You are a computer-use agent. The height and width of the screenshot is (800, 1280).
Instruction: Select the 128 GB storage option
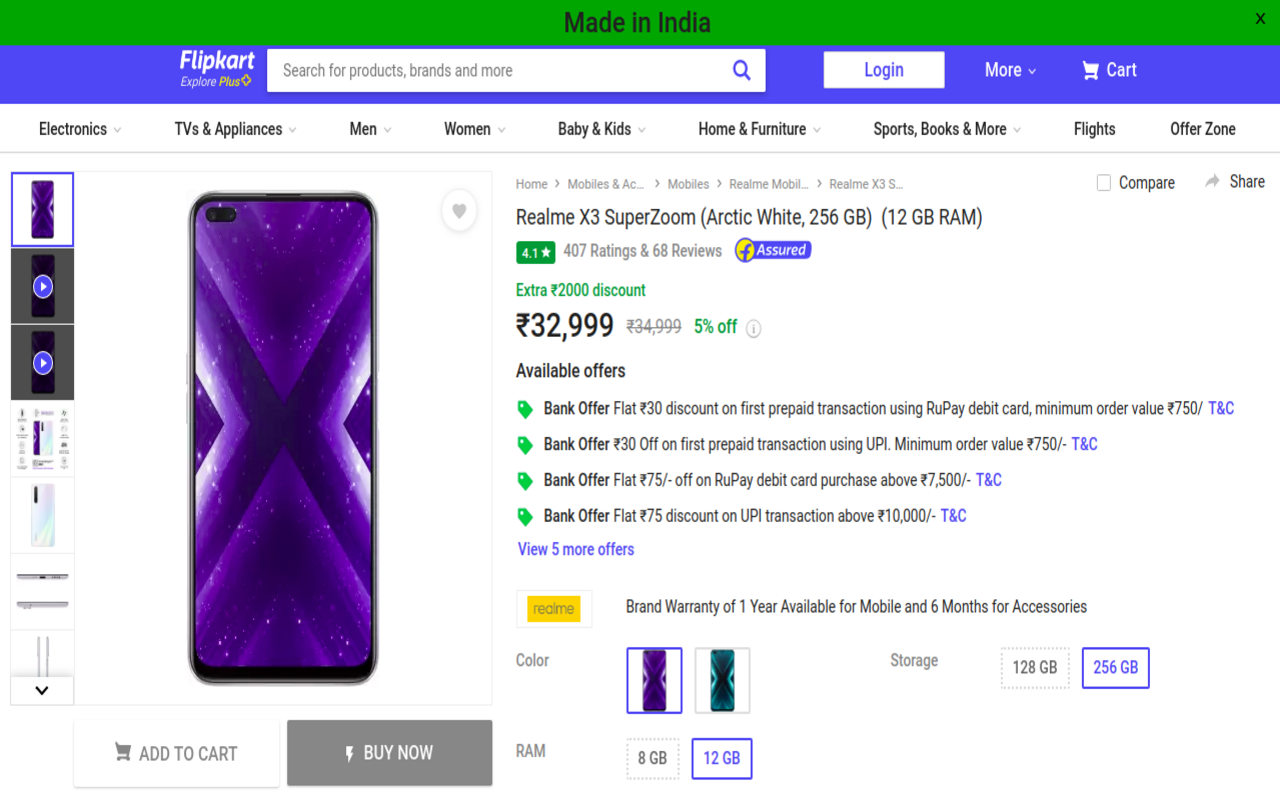pos(1035,667)
